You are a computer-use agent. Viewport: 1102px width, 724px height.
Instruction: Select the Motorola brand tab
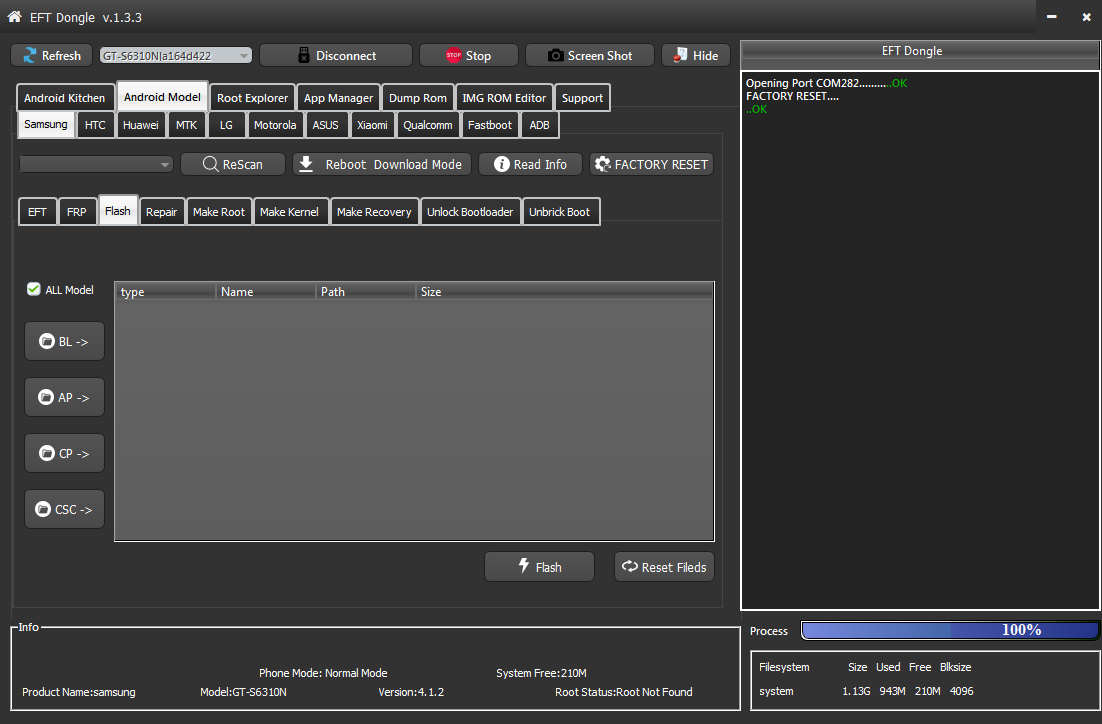click(x=275, y=125)
